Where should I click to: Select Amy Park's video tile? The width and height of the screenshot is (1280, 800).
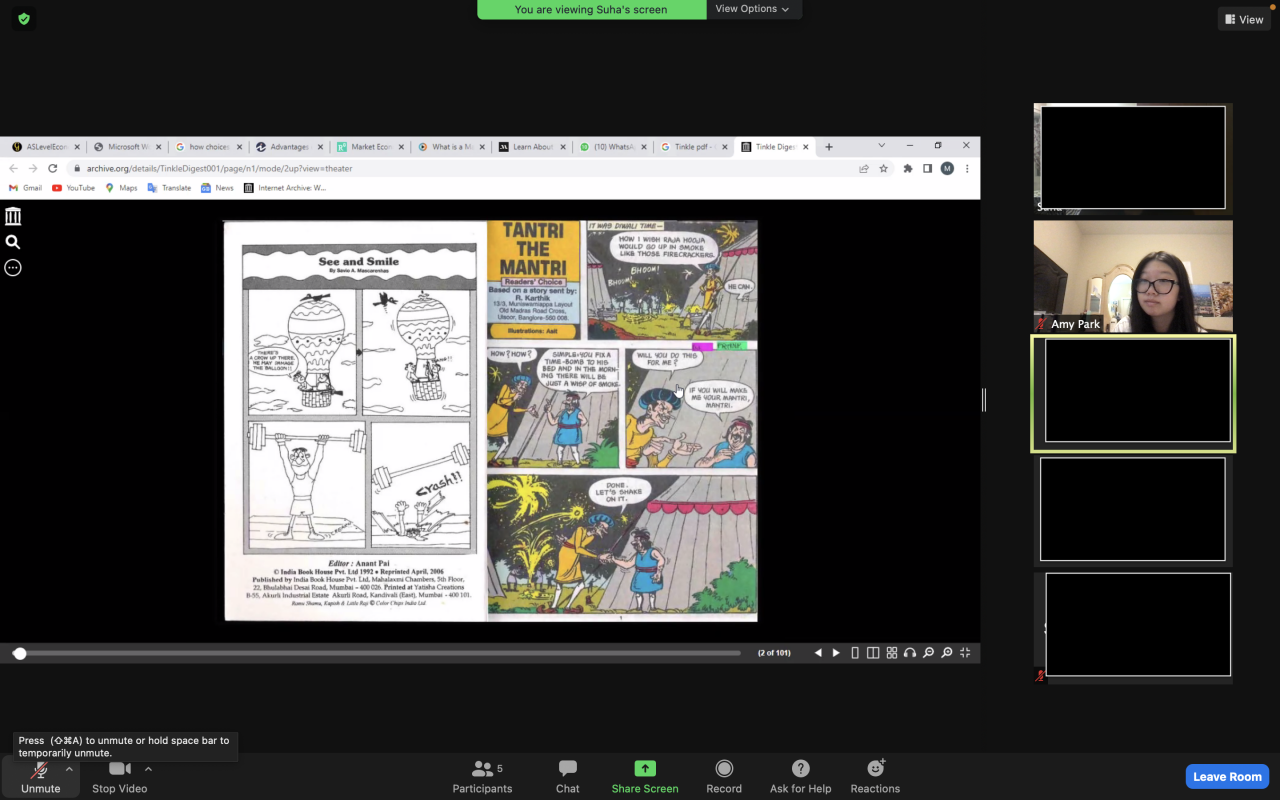click(x=1133, y=276)
